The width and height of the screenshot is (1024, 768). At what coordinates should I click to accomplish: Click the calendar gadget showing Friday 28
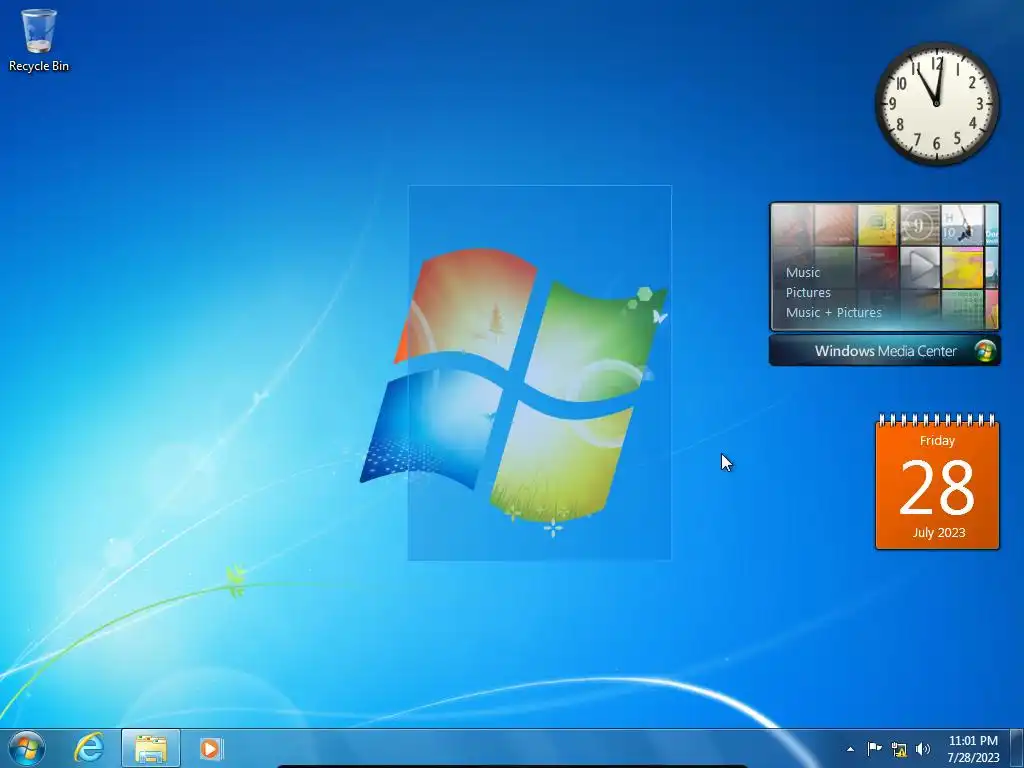click(x=937, y=482)
